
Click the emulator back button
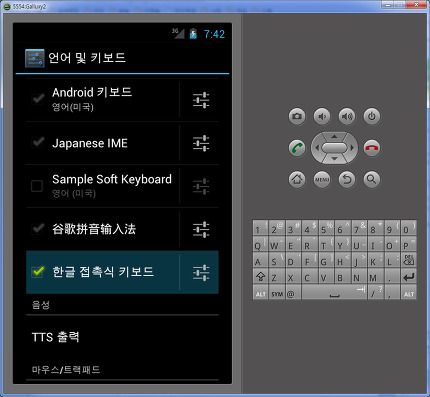347,179
